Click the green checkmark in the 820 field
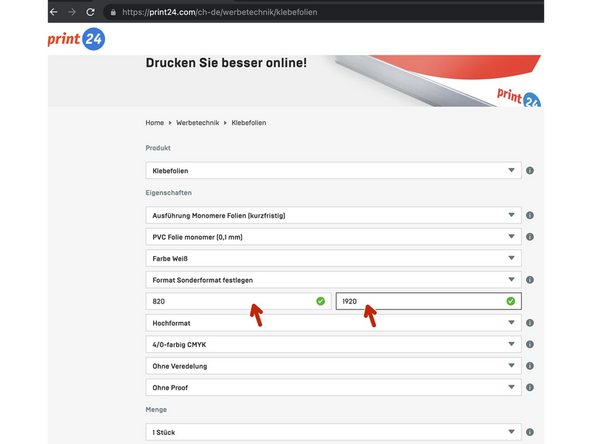 point(321,301)
